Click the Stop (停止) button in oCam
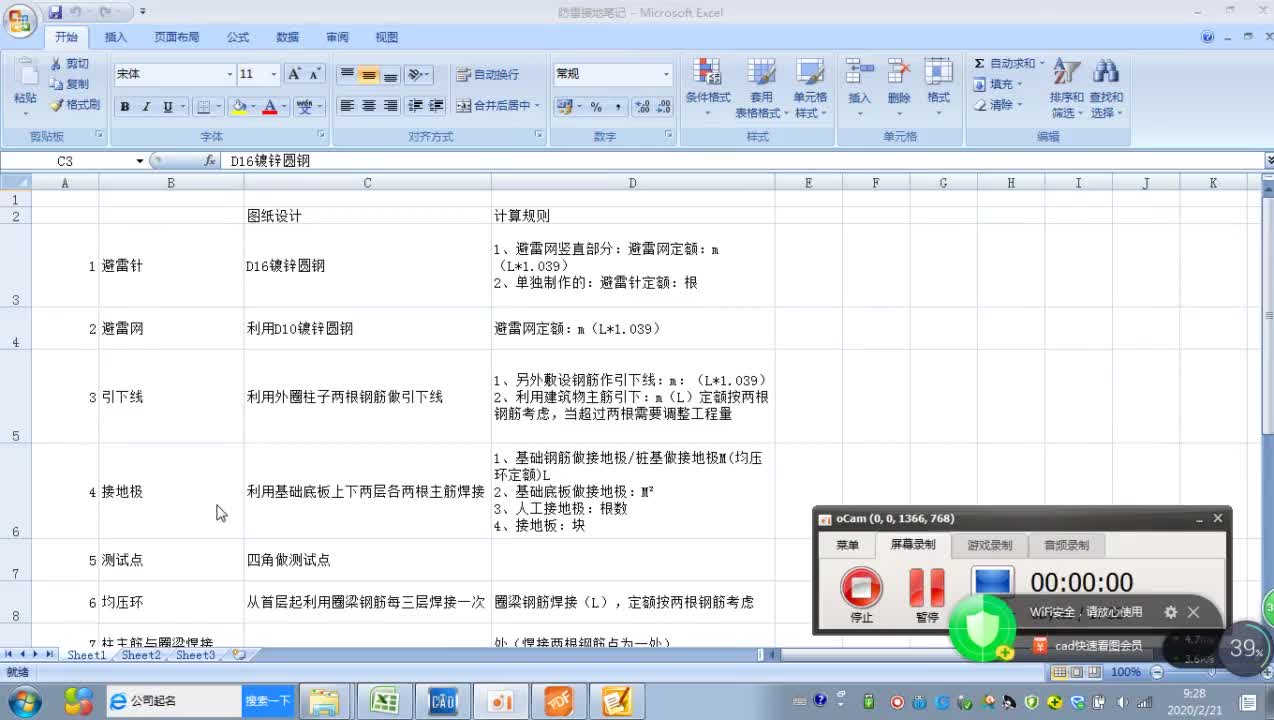This screenshot has width=1274, height=720. click(x=861, y=593)
